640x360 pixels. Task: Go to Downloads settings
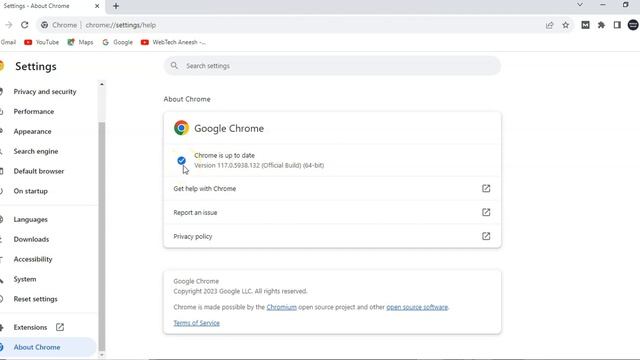[x=31, y=240]
